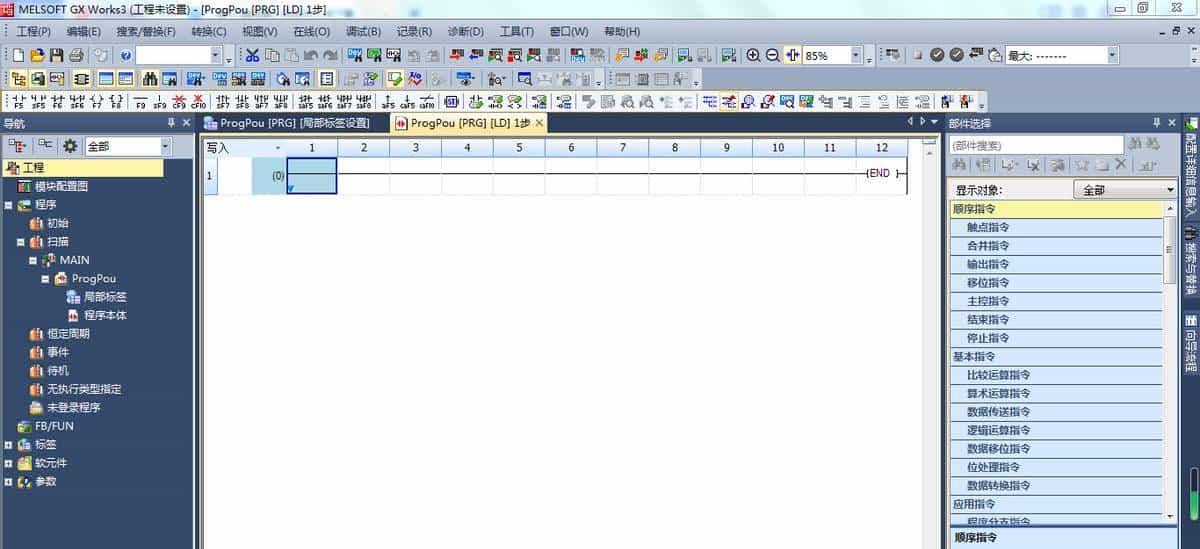Select 模块配置图 in navigation tree

pos(61,187)
